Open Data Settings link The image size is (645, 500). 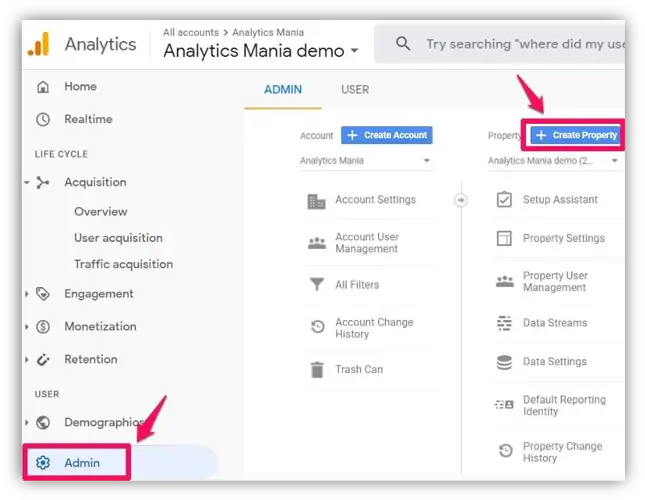tap(555, 361)
